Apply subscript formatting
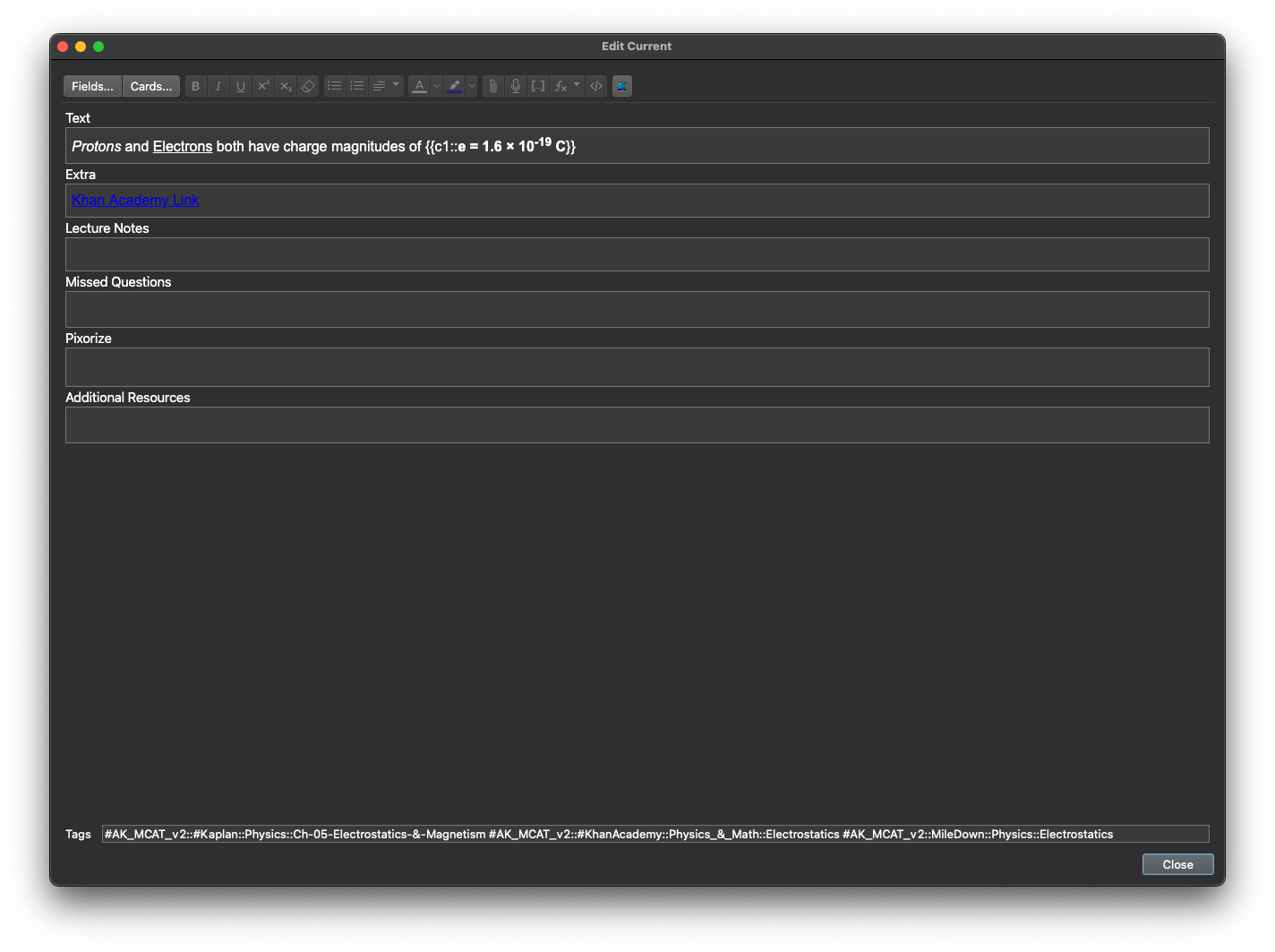The image size is (1275, 952). pyautogui.click(x=286, y=86)
